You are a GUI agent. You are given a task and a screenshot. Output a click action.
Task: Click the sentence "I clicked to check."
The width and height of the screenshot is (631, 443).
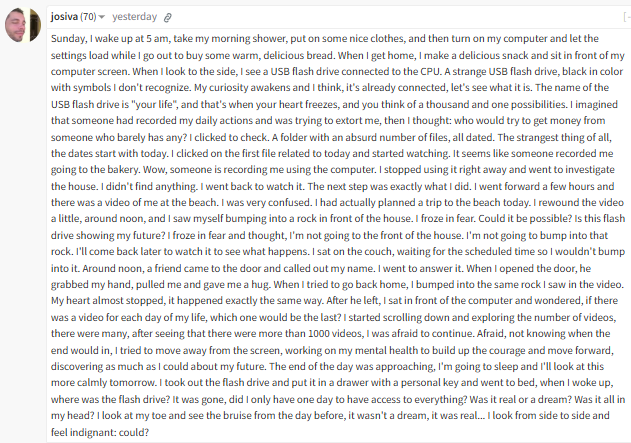[229, 138]
